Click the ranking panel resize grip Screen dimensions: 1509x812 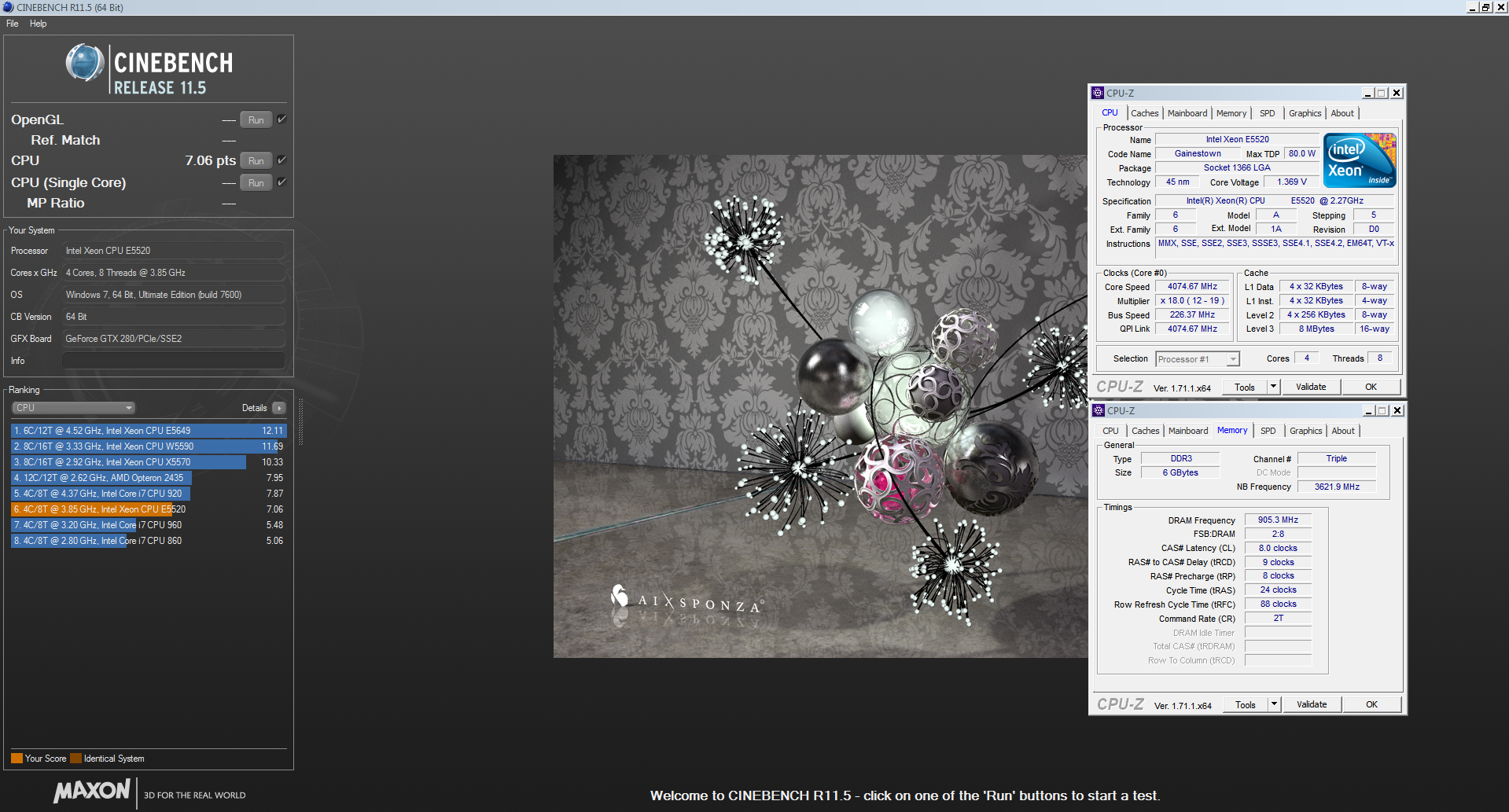(300, 423)
